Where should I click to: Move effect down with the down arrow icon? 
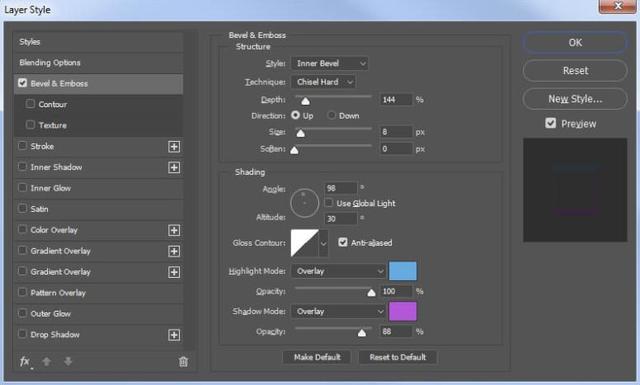pyautogui.click(x=68, y=361)
